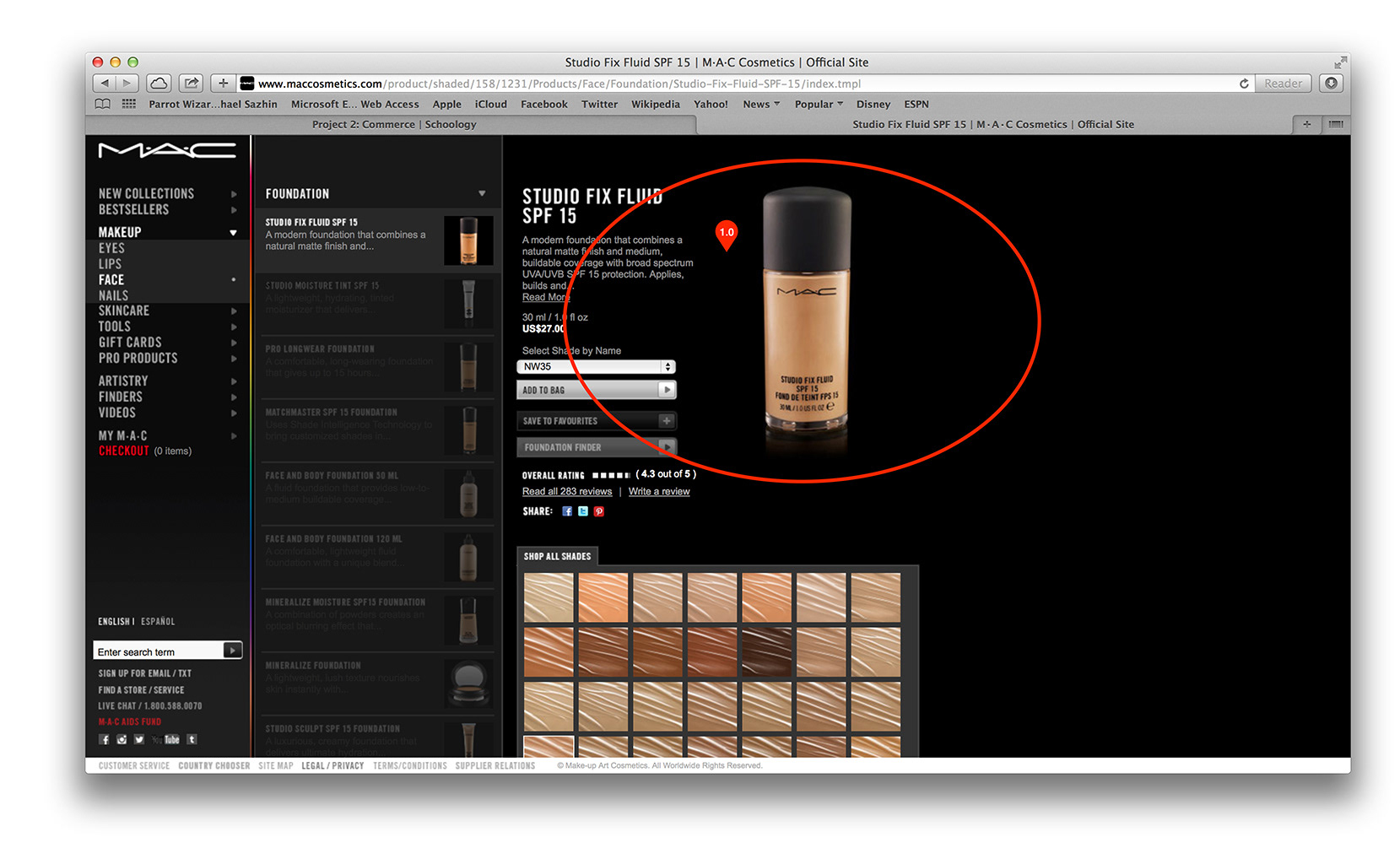
Task: Open Legal / Privacy footer link
Action: click(332, 766)
